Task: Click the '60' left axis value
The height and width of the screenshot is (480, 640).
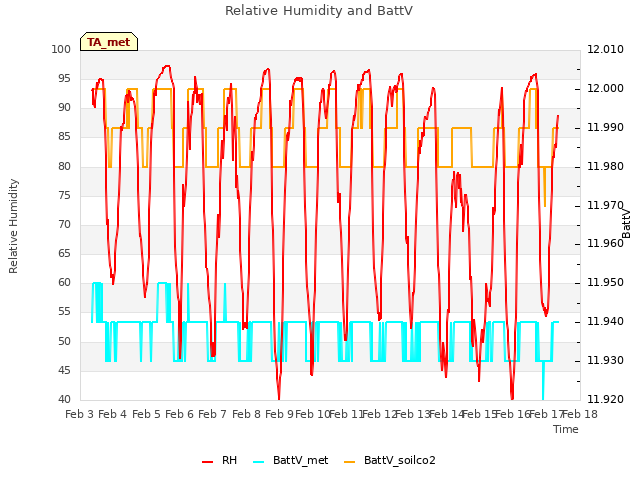Action: point(64,282)
